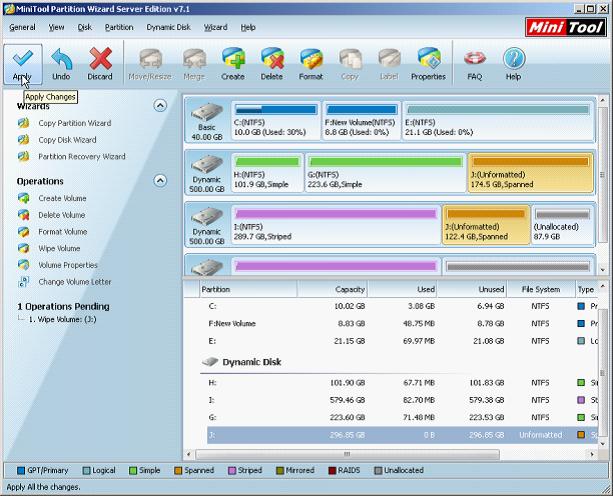Click the partition list horizontal scrollbar

(347, 454)
